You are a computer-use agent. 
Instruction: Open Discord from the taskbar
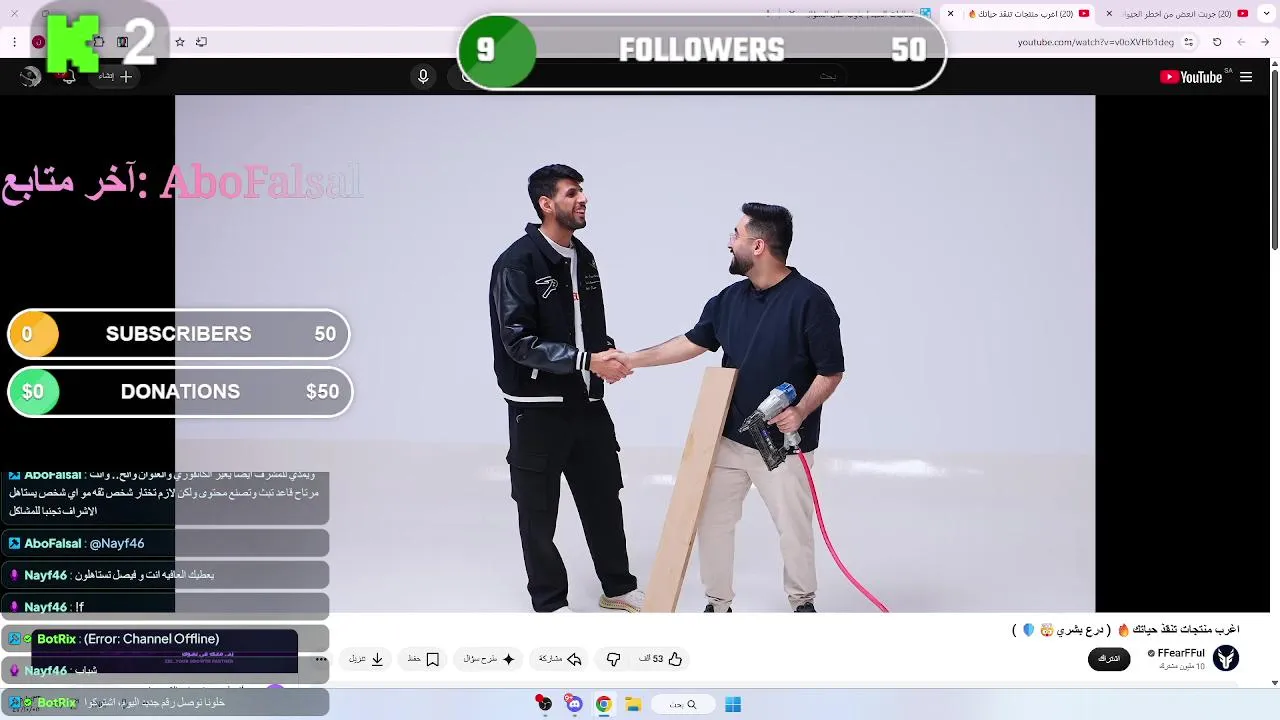[x=574, y=704]
